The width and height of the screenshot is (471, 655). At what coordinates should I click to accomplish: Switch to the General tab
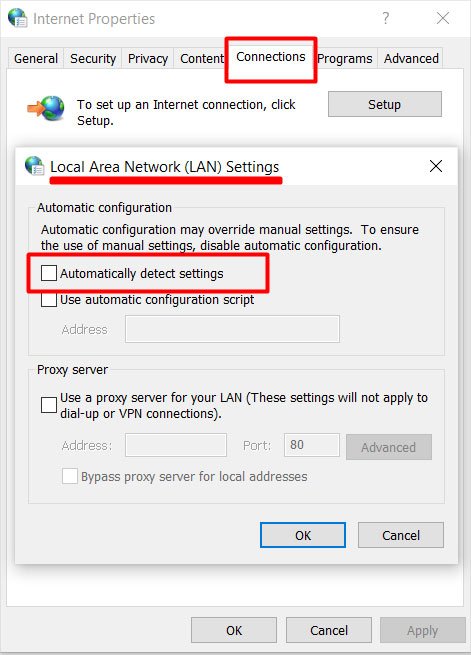click(36, 58)
